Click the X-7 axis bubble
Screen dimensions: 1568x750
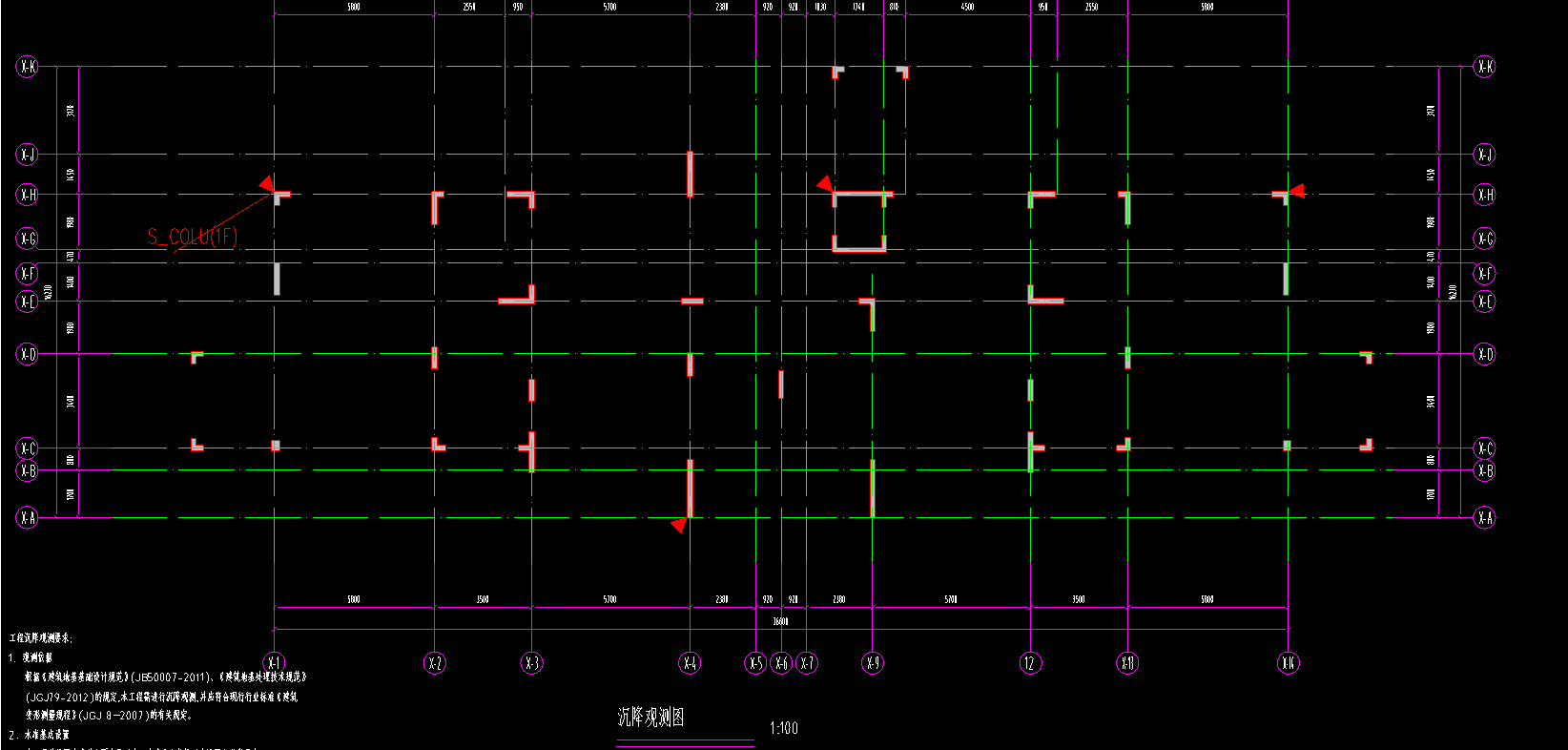807,663
